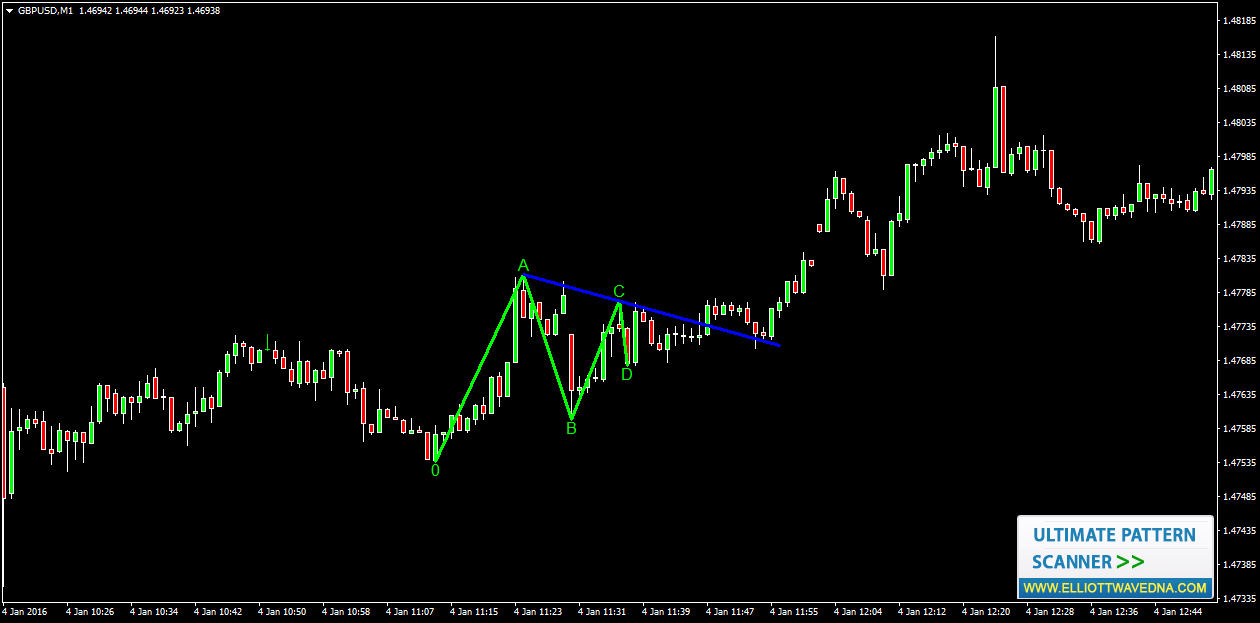Click the 1.47335 price axis label
Screen dimensions: 1260x623
1239,598
